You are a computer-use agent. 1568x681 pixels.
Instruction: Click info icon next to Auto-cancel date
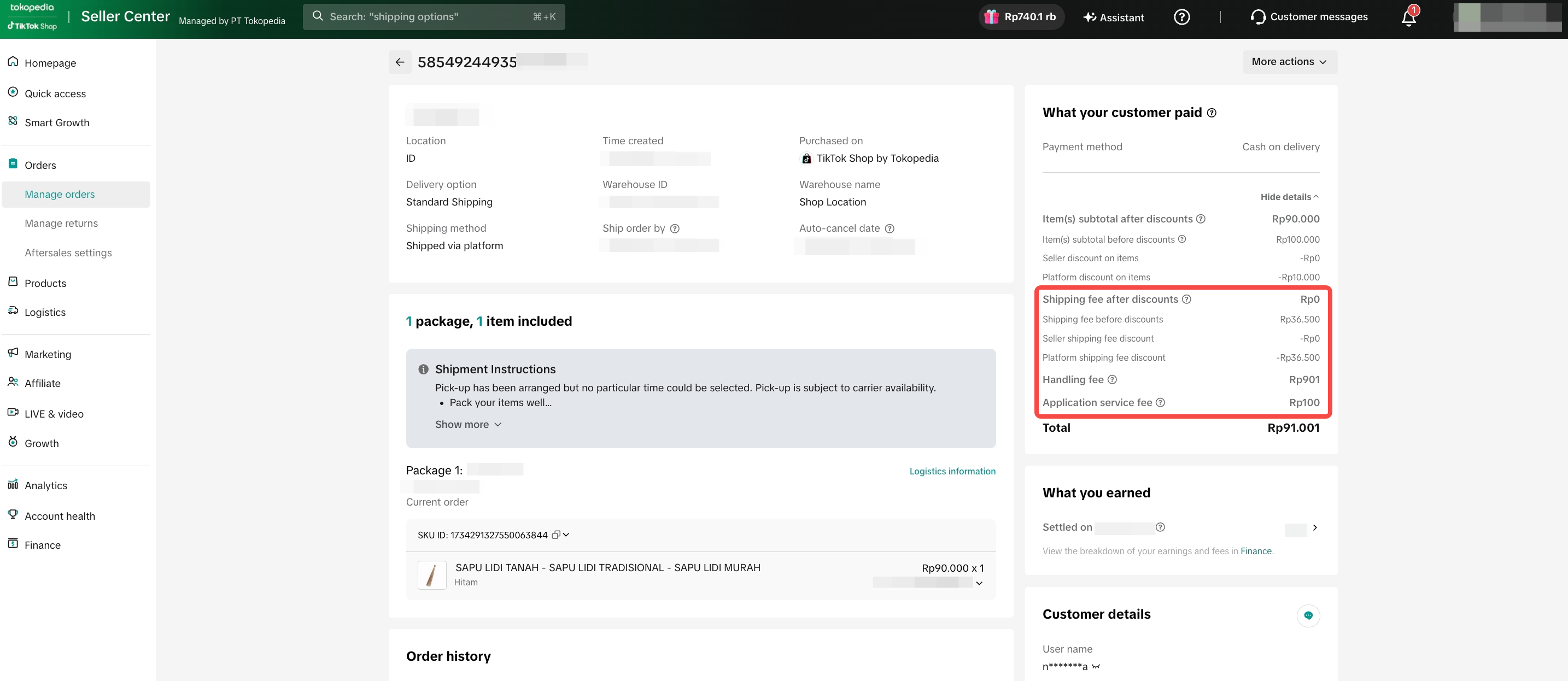(890, 229)
